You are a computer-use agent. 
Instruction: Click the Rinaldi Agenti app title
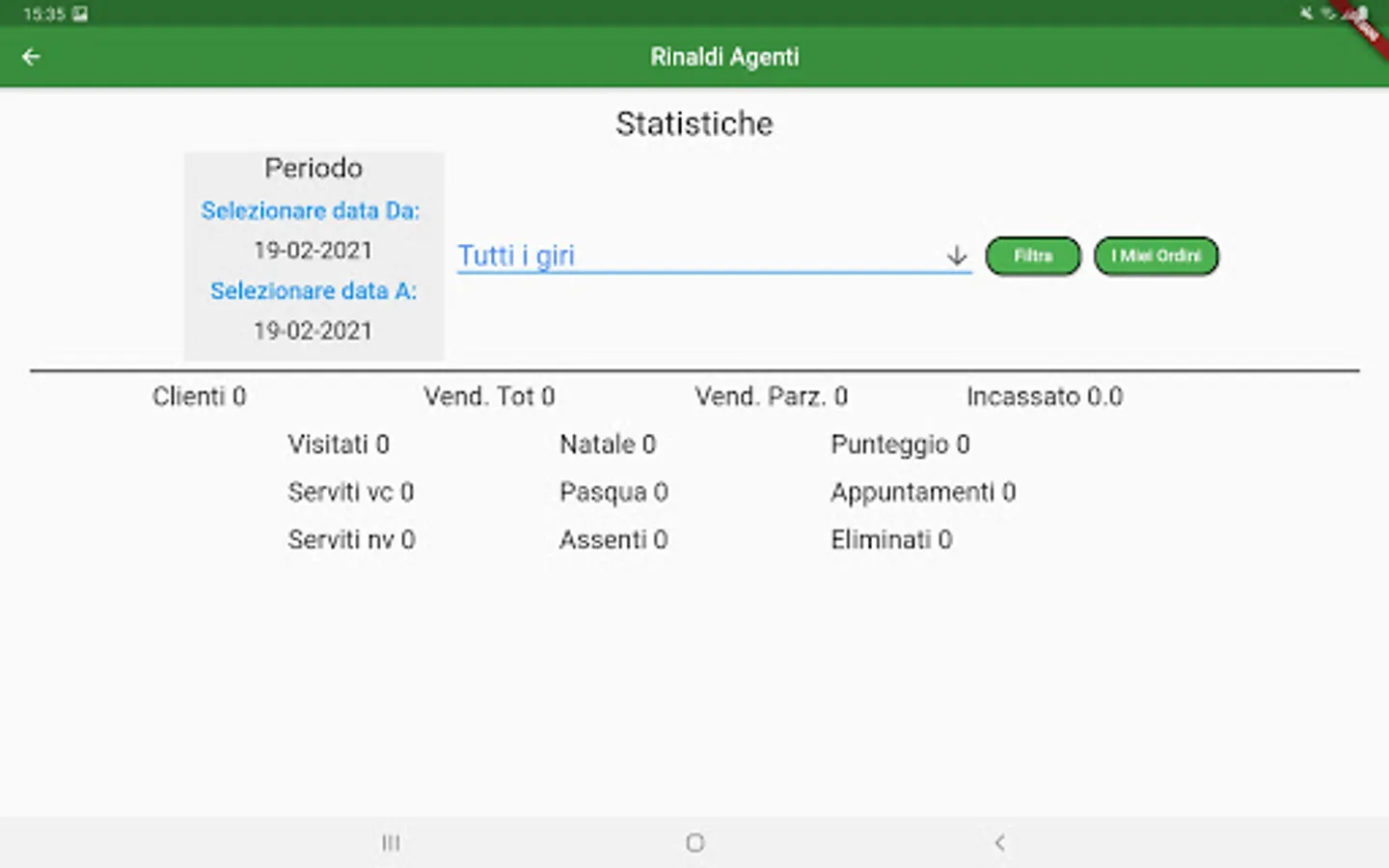724,57
